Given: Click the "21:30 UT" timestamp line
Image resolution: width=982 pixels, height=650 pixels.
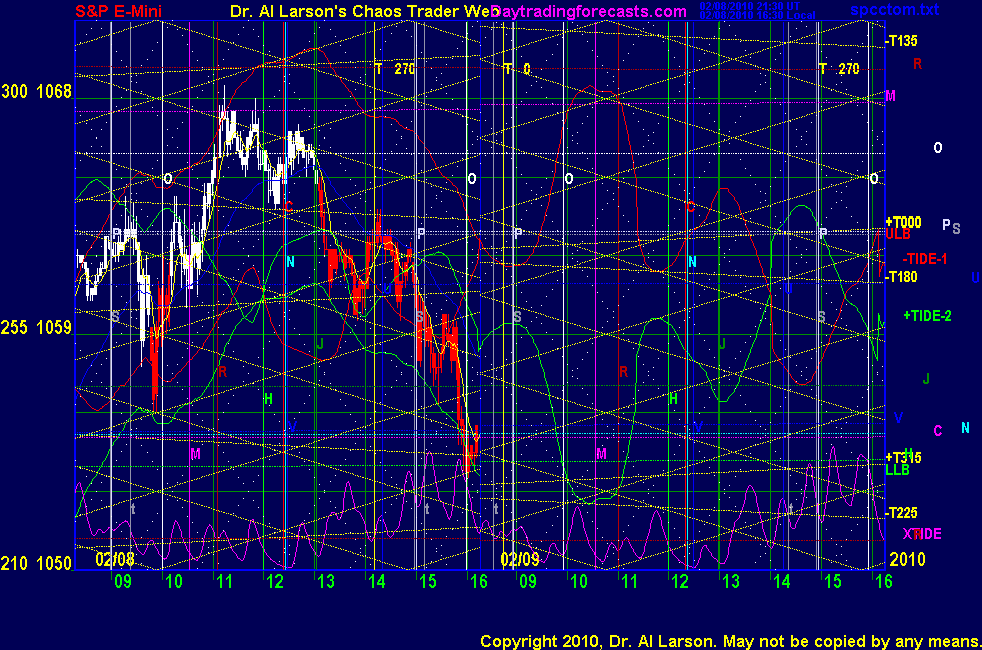Looking at the screenshot, I should (x=750, y=6).
